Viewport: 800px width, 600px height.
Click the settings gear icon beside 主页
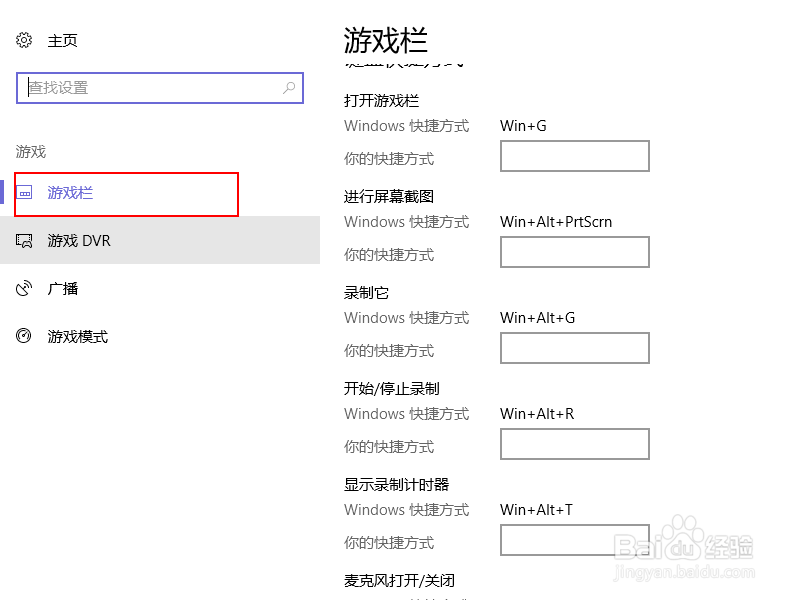(24, 40)
